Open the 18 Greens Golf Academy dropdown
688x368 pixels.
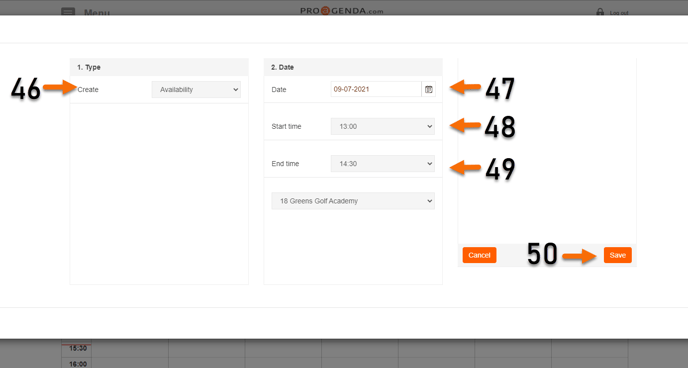point(353,201)
